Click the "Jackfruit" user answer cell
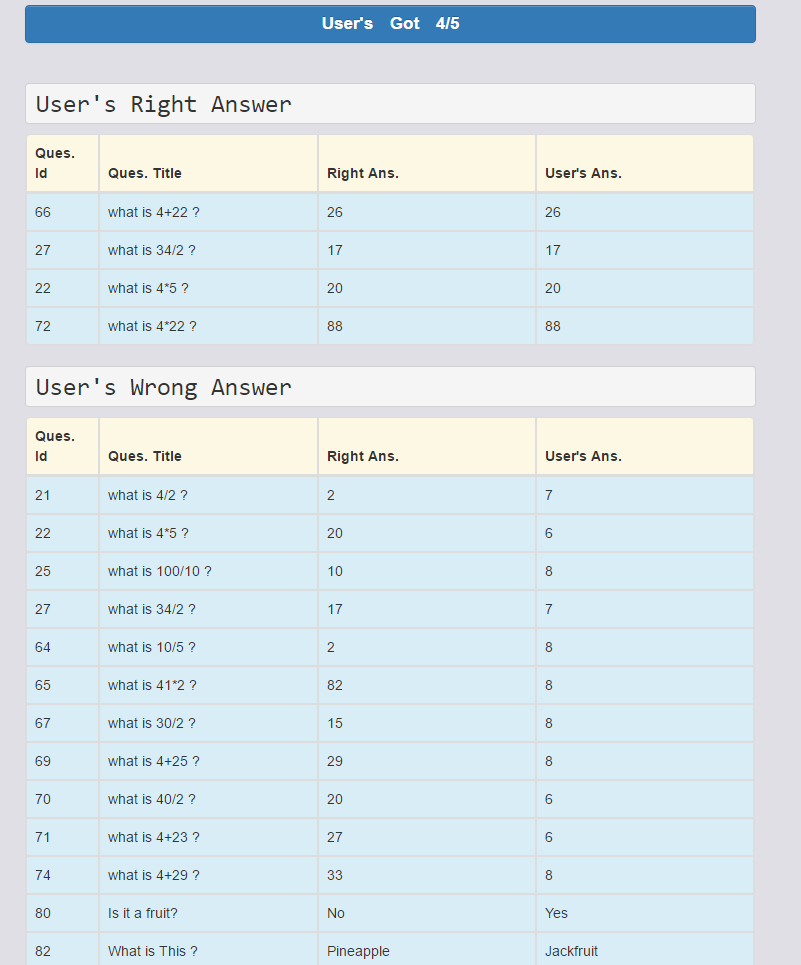Viewport: 801px width, 965px height. tap(571, 951)
